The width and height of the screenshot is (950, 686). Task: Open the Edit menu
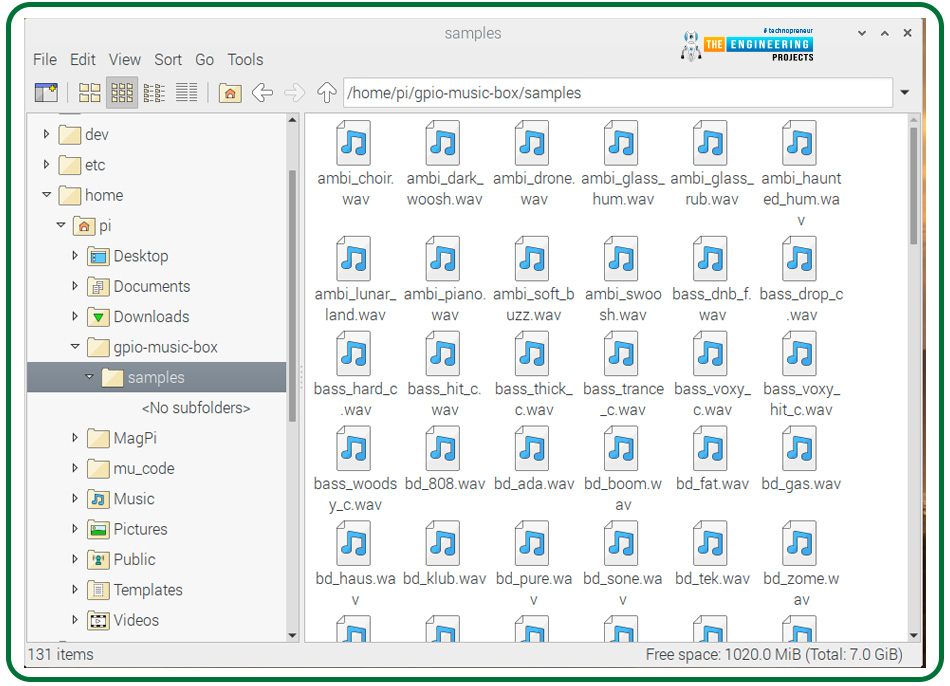point(82,59)
